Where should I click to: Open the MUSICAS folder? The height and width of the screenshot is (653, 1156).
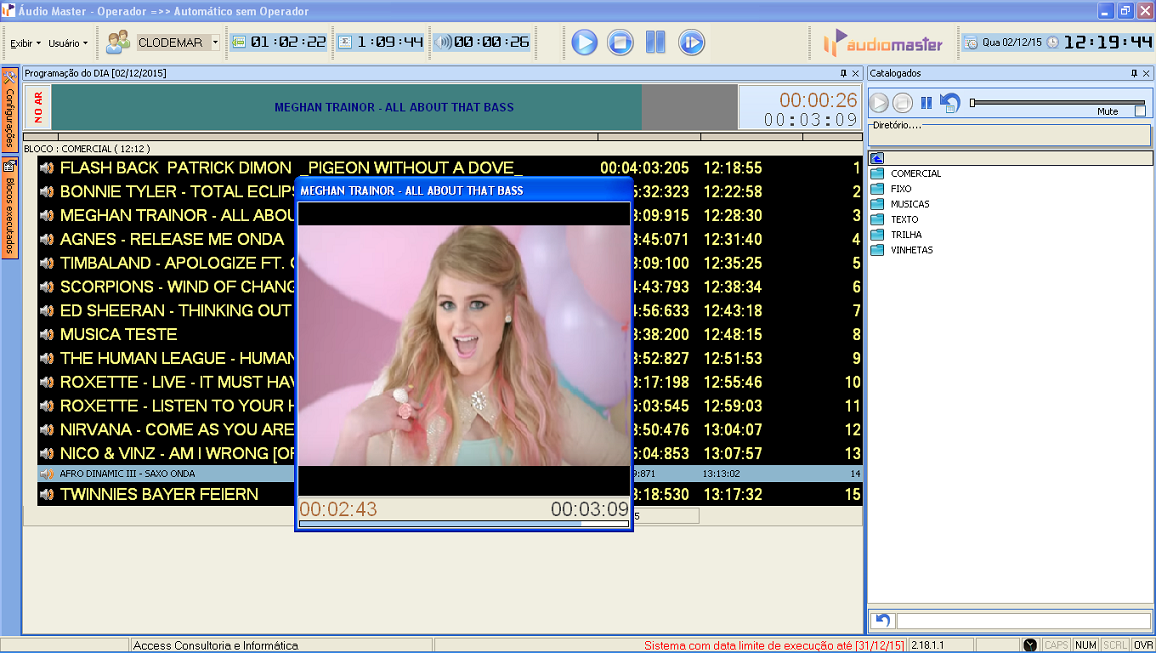pos(909,204)
